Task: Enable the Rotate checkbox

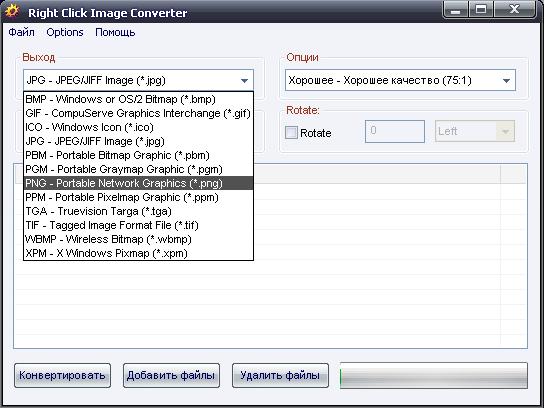Action: 291,133
